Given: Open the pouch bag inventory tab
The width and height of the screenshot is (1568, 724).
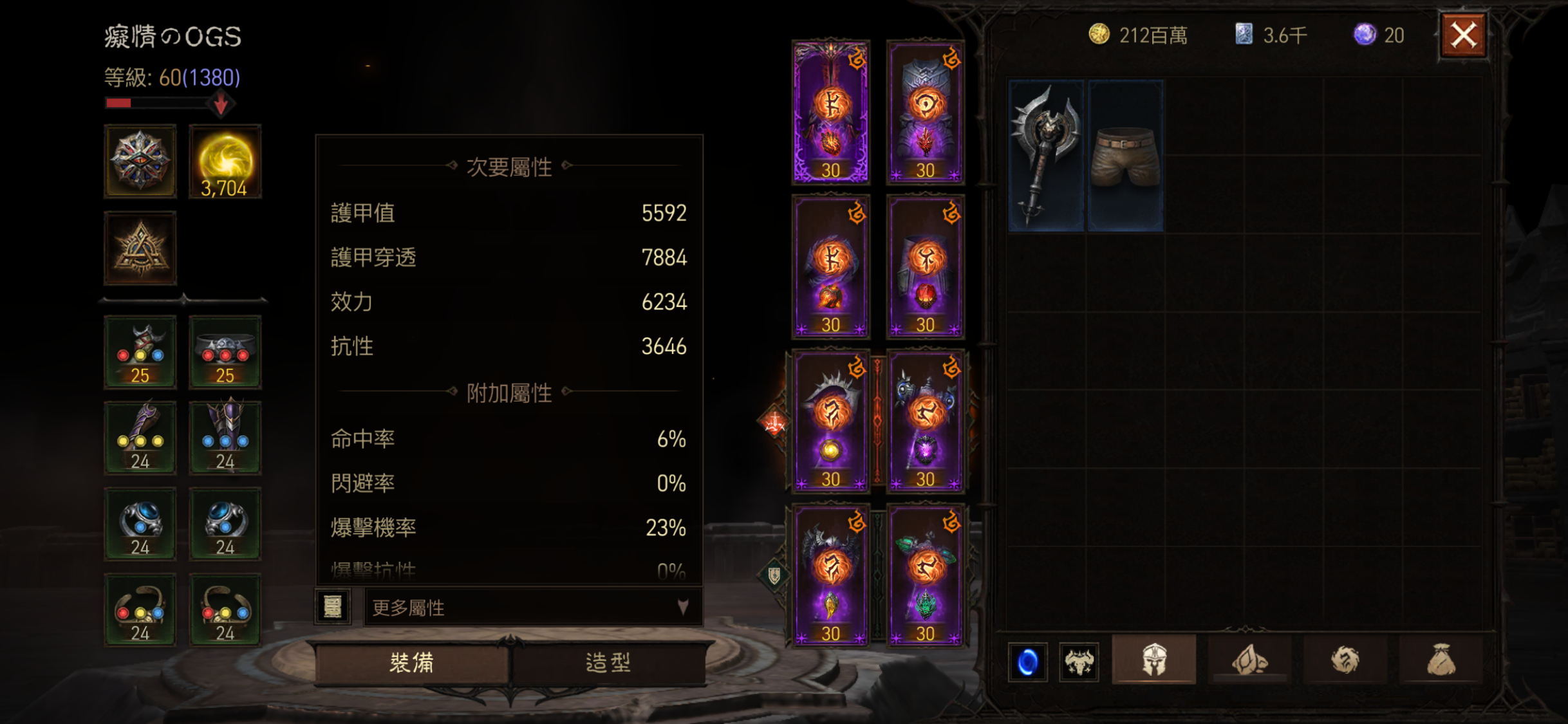Looking at the screenshot, I should coord(1441,660).
